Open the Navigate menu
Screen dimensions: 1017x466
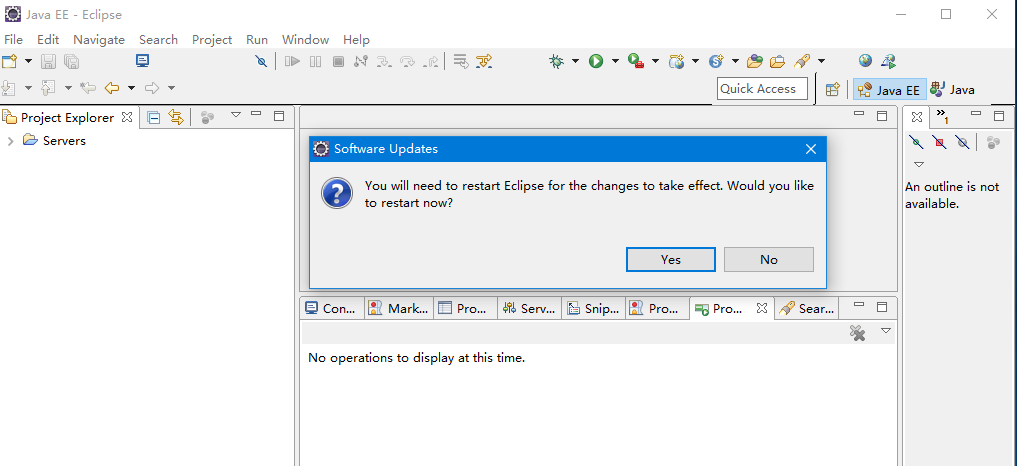tap(99, 40)
